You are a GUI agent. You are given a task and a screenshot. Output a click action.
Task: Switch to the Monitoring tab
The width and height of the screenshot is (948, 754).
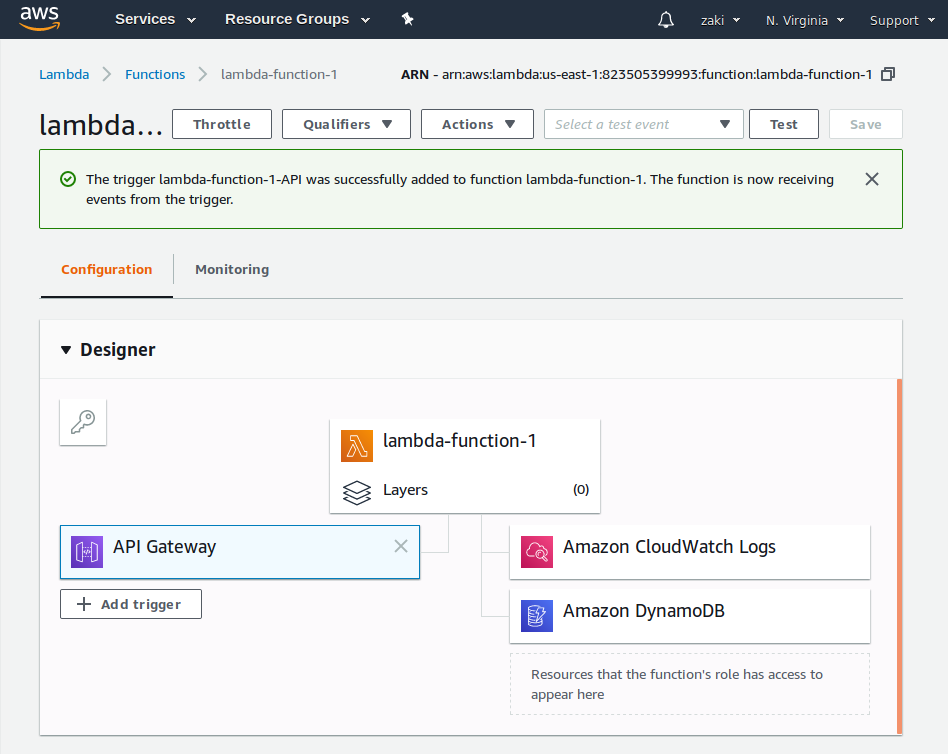coord(232,270)
